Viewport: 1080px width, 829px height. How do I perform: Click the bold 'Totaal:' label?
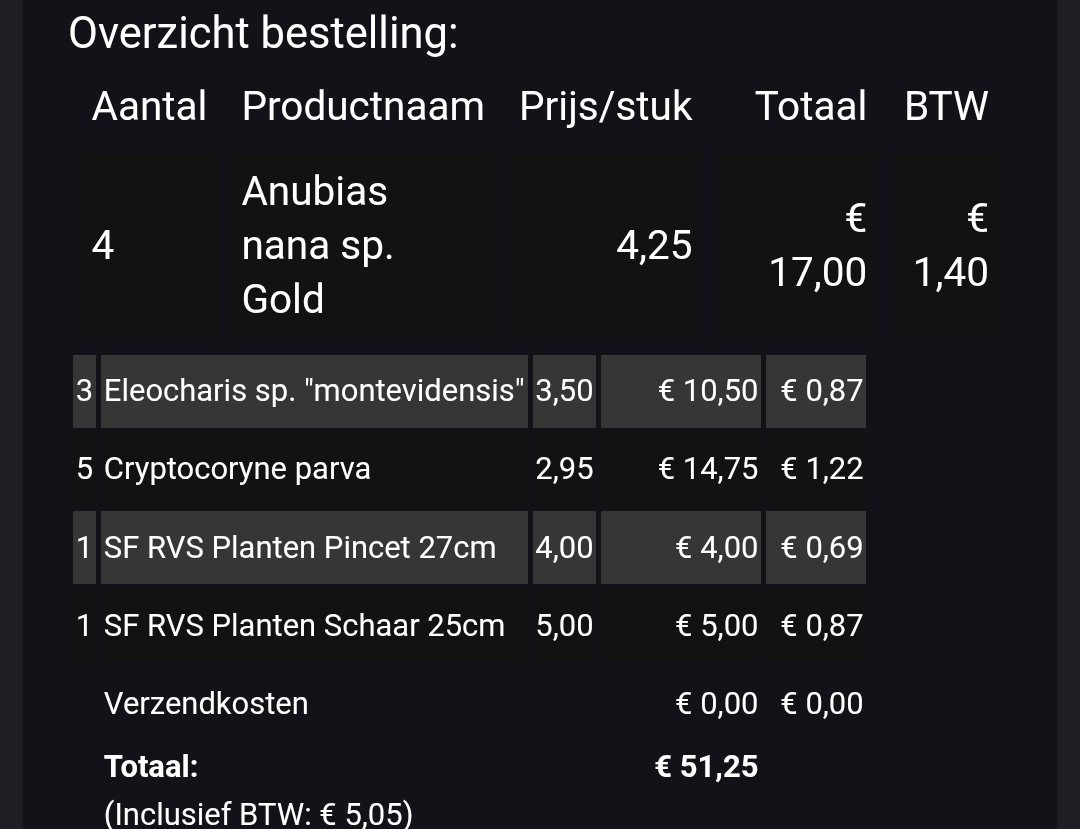click(151, 767)
